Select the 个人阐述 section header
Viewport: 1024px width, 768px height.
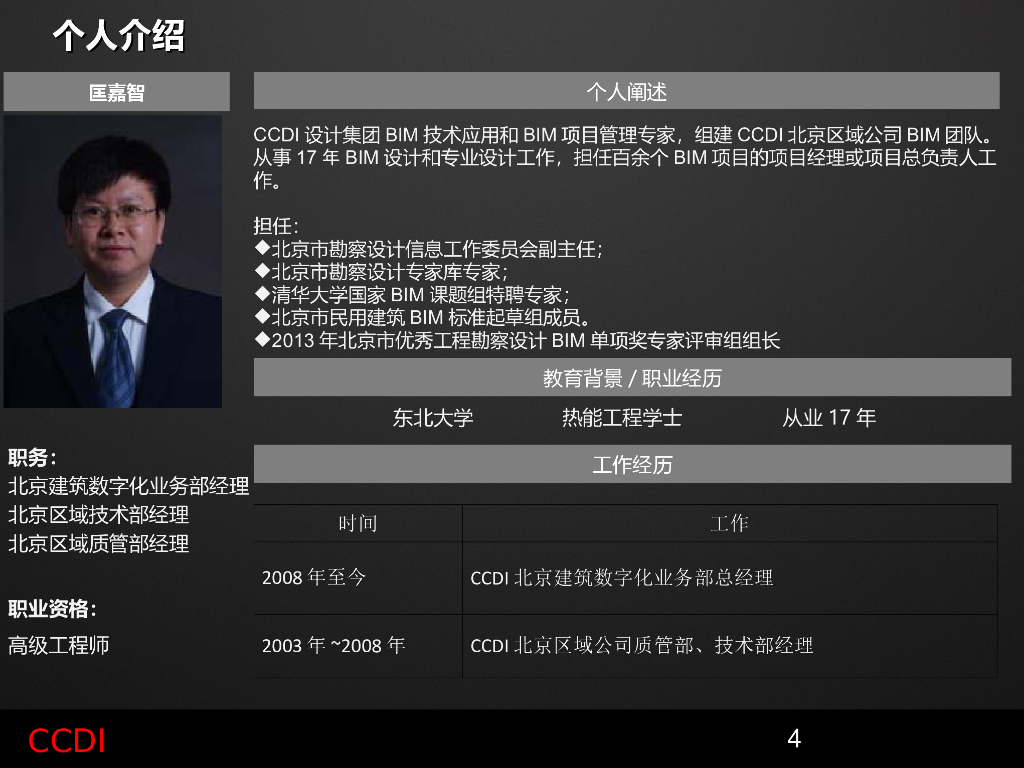point(626,91)
